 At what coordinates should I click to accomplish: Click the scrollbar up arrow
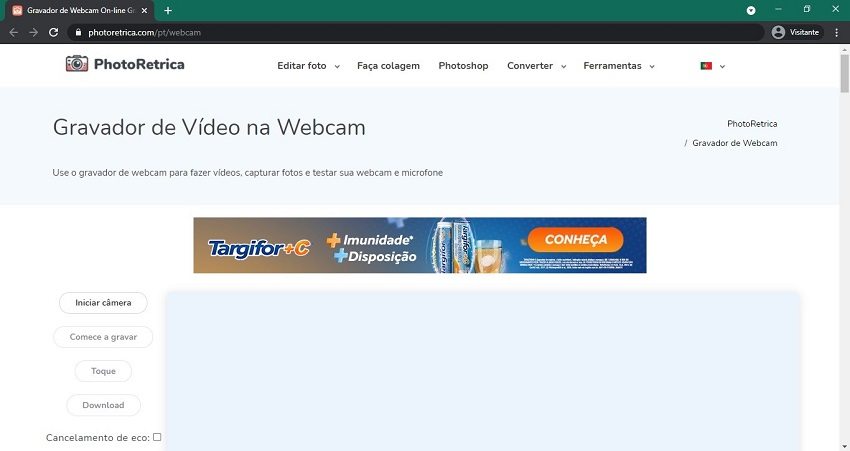click(x=845, y=49)
